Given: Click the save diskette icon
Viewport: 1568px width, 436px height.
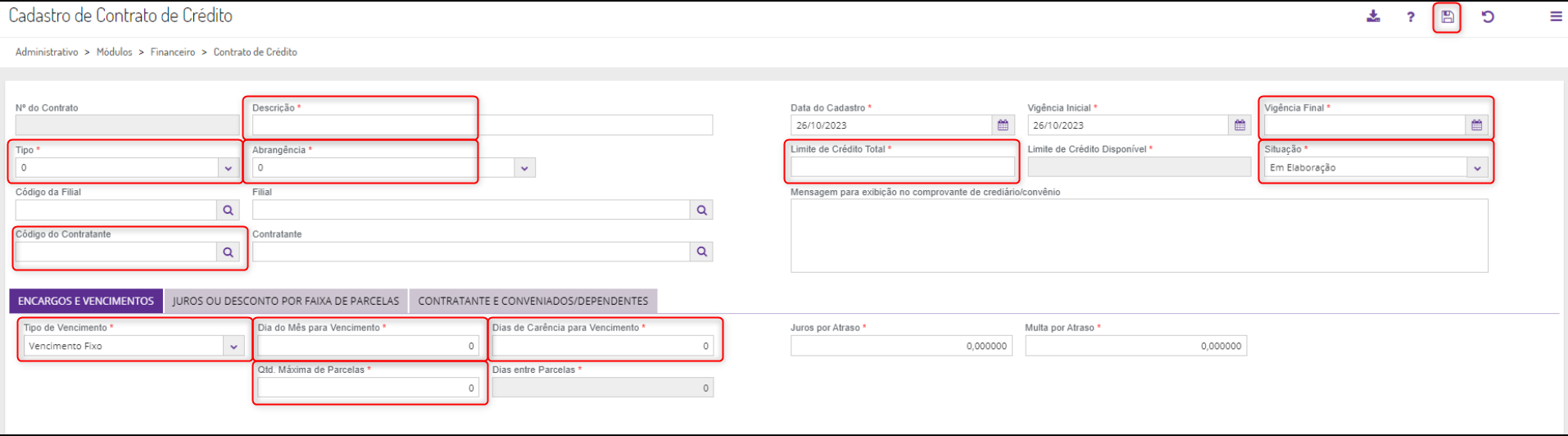Looking at the screenshot, I should [x=1448, y=17].
